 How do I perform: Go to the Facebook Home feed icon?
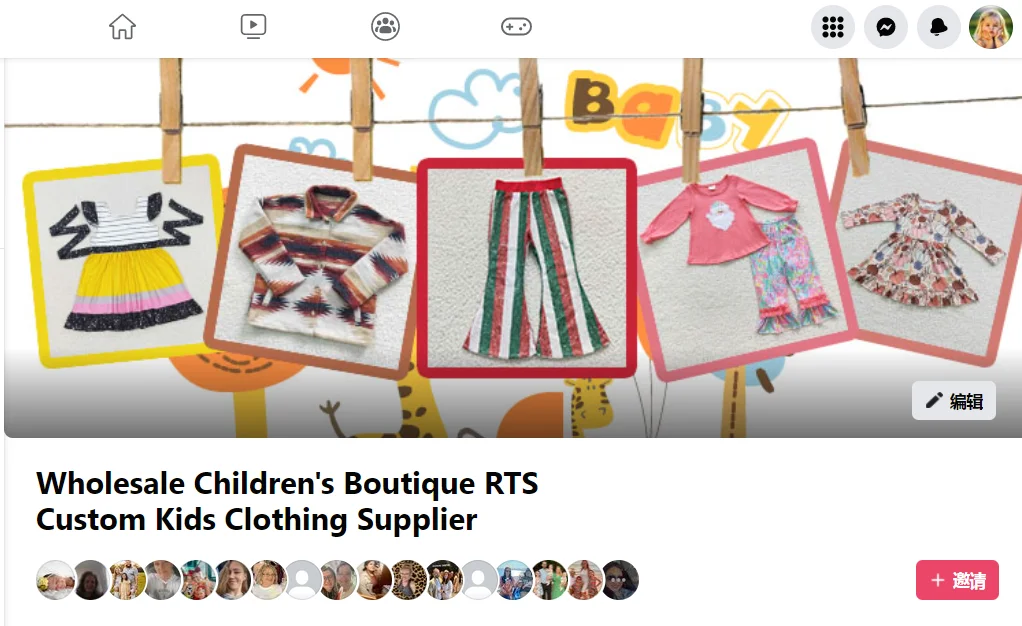click(123, 27)
